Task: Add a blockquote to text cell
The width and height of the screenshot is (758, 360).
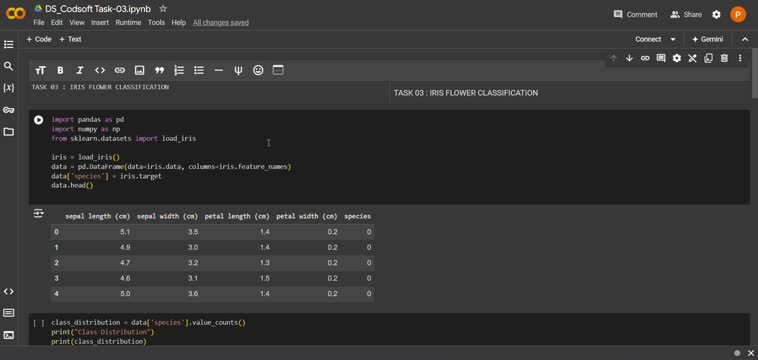Action: pyautogui.click(x=159, y=71)
